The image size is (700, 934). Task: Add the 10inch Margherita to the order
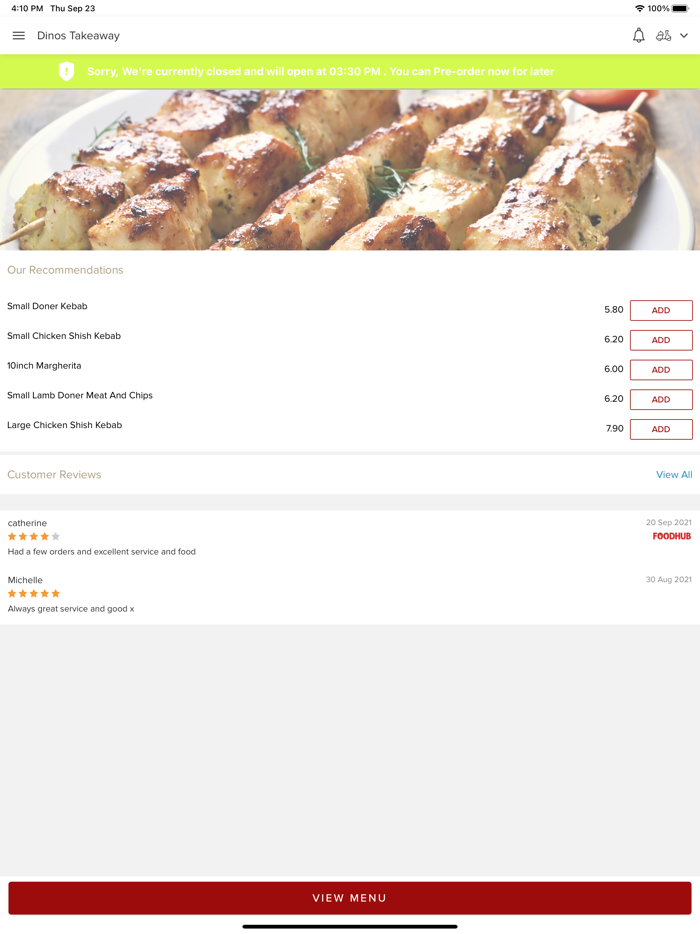point(661,369)
